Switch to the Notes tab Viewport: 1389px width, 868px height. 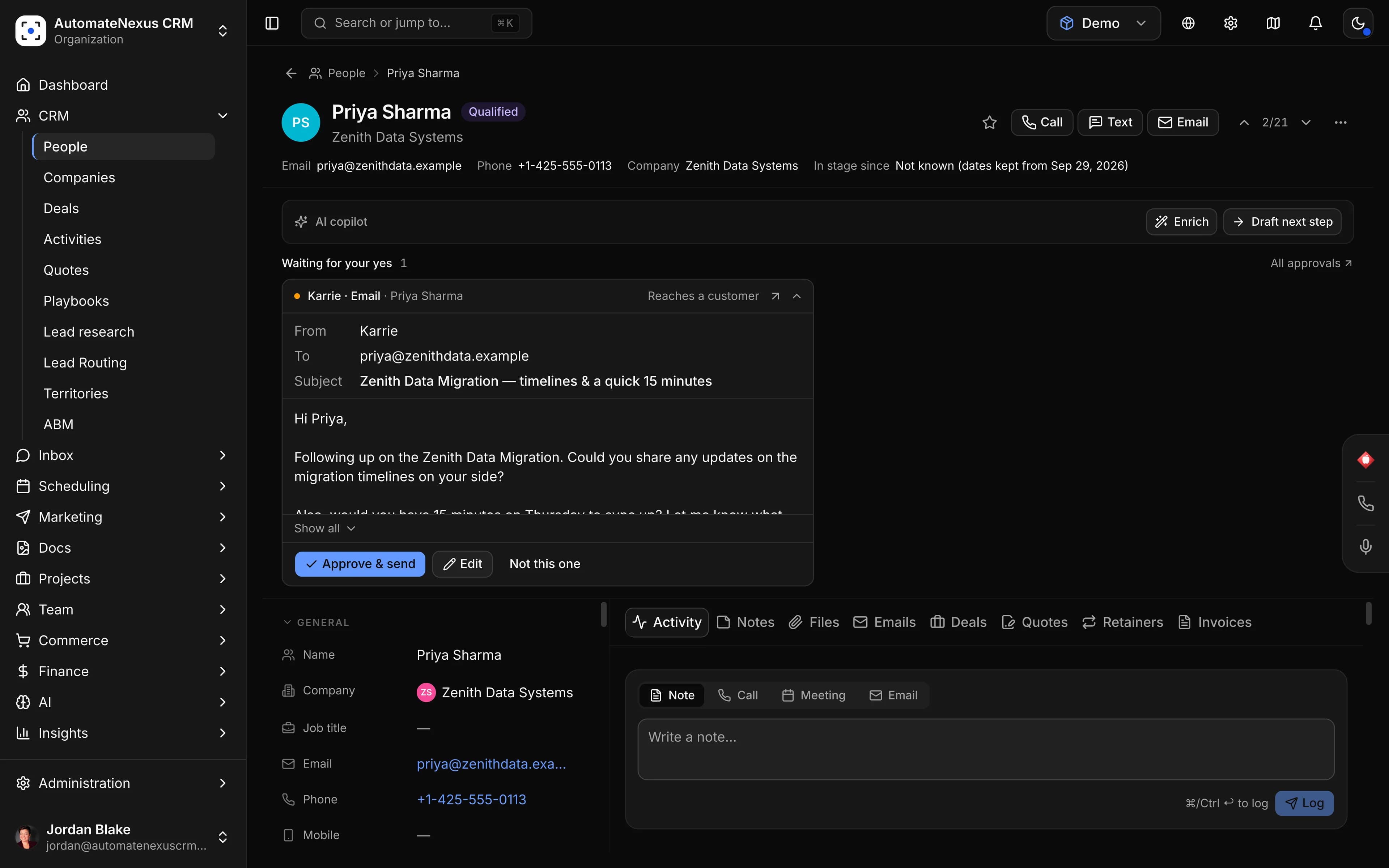[746, 622]
